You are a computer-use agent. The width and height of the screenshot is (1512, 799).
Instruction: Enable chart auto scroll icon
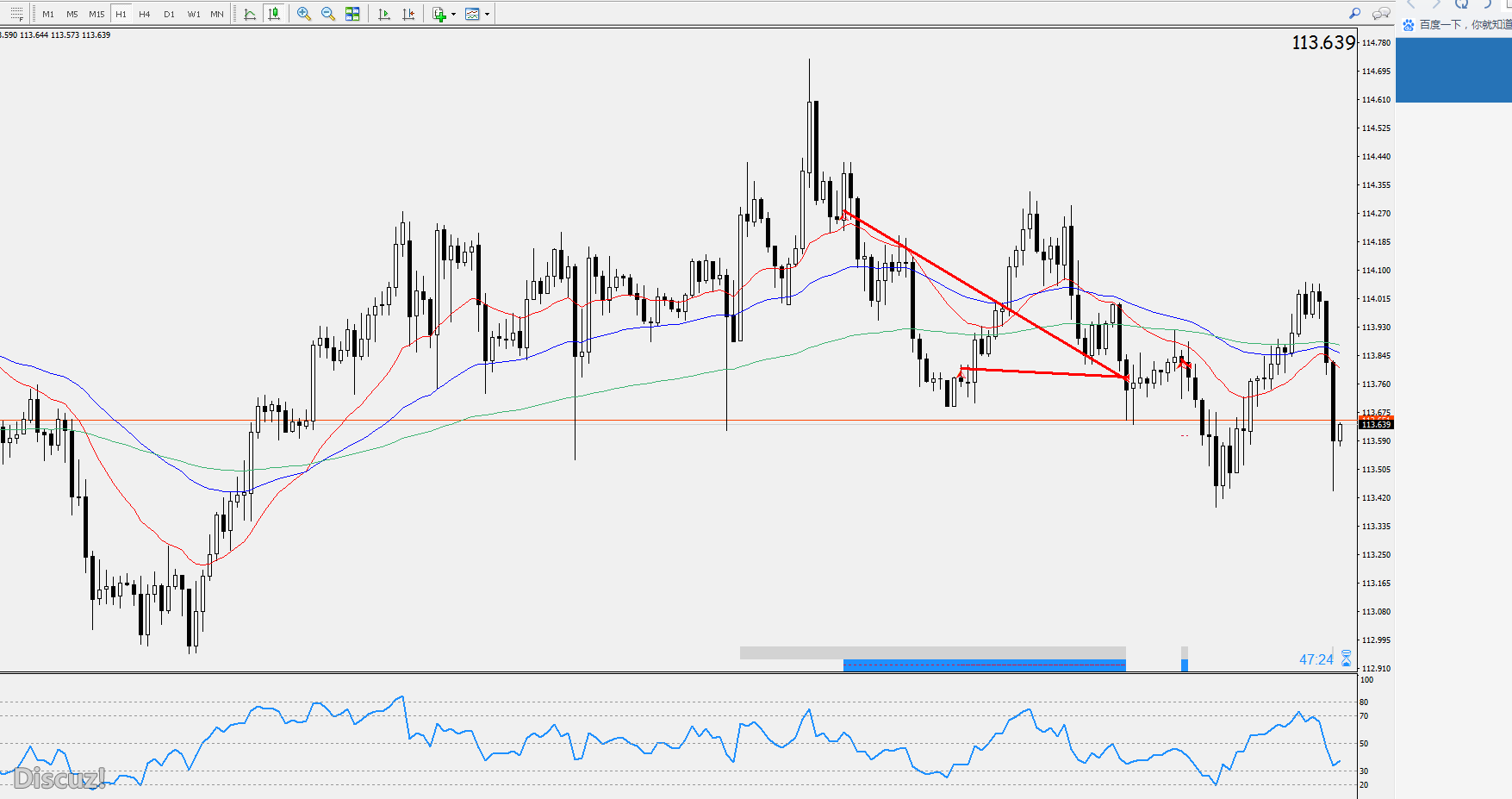tap(384, 14)
